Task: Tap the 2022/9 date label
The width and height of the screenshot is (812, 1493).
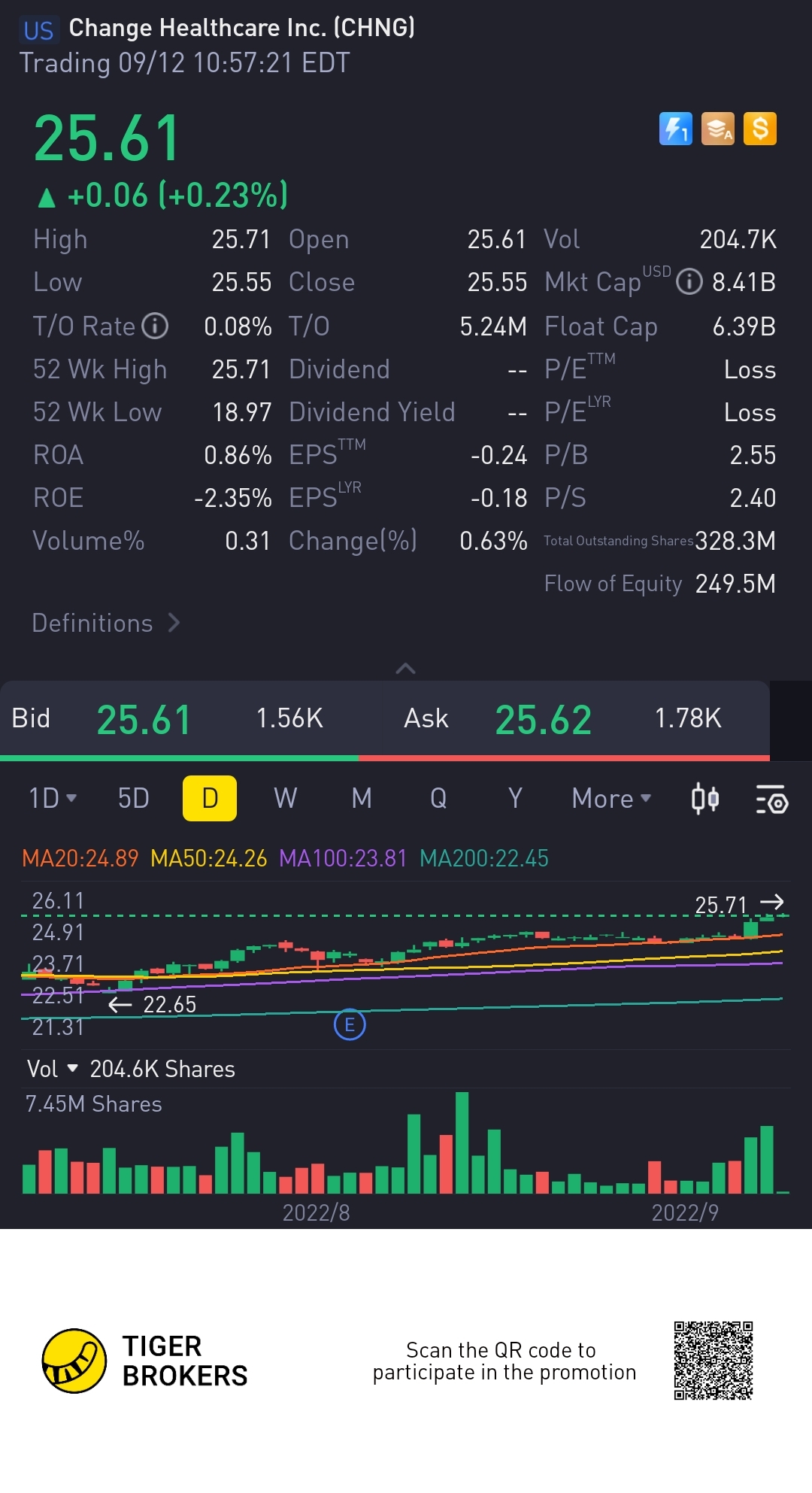Action: (685, 1212)
